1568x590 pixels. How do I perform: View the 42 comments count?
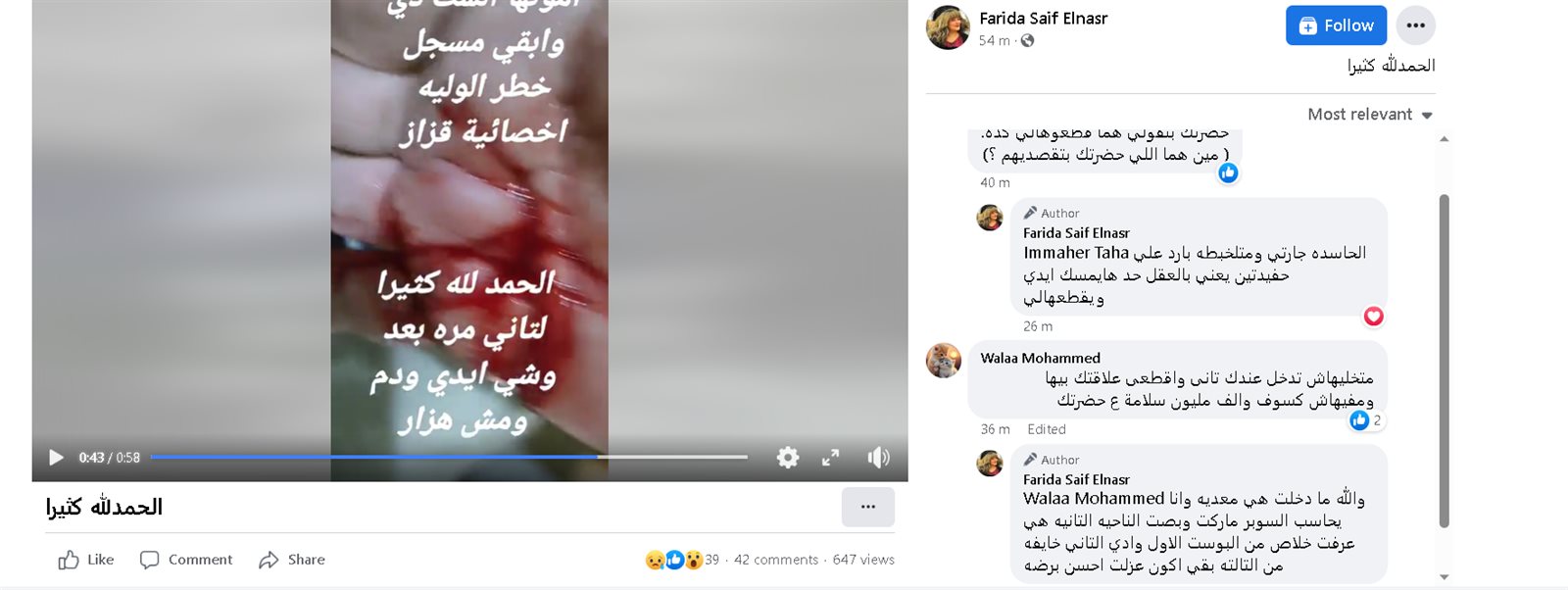coord(776,560)
